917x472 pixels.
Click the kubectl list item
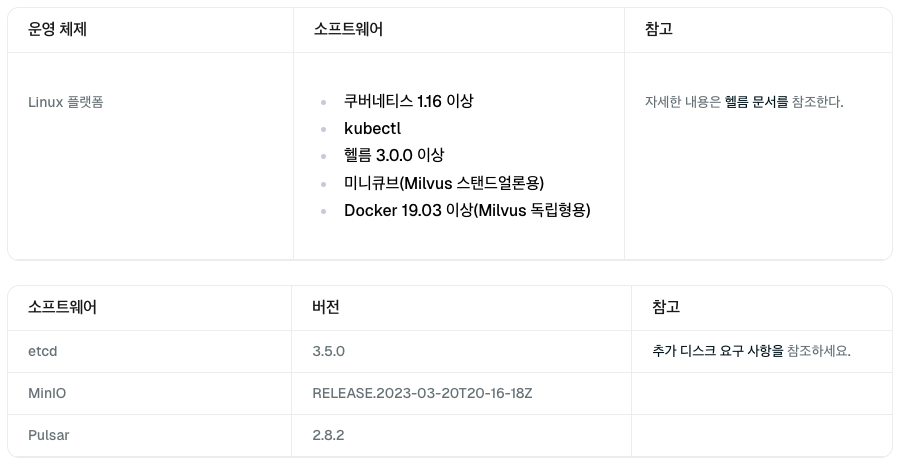373,128
